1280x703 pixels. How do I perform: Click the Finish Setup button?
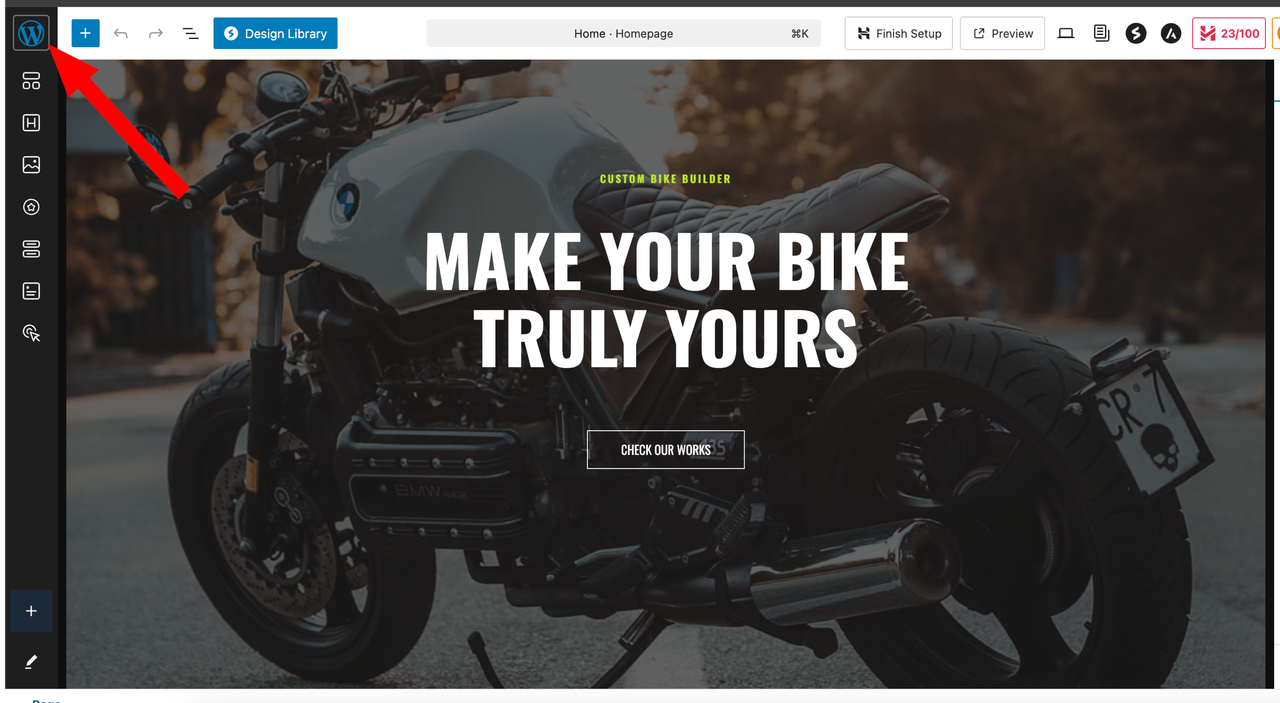[x=898, y=33]
